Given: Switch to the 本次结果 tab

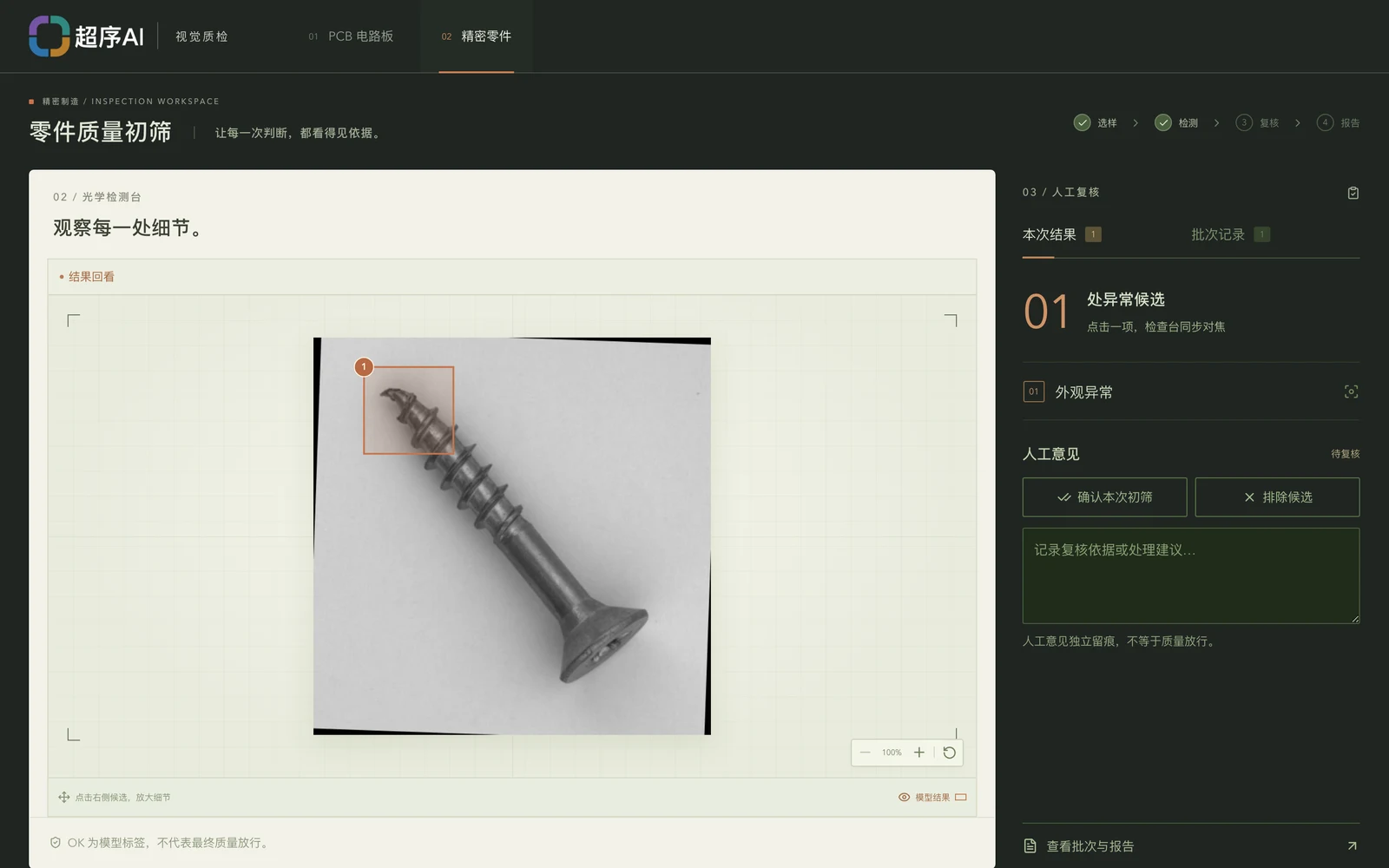Looking at the screenshot, I should (1062, 235).
